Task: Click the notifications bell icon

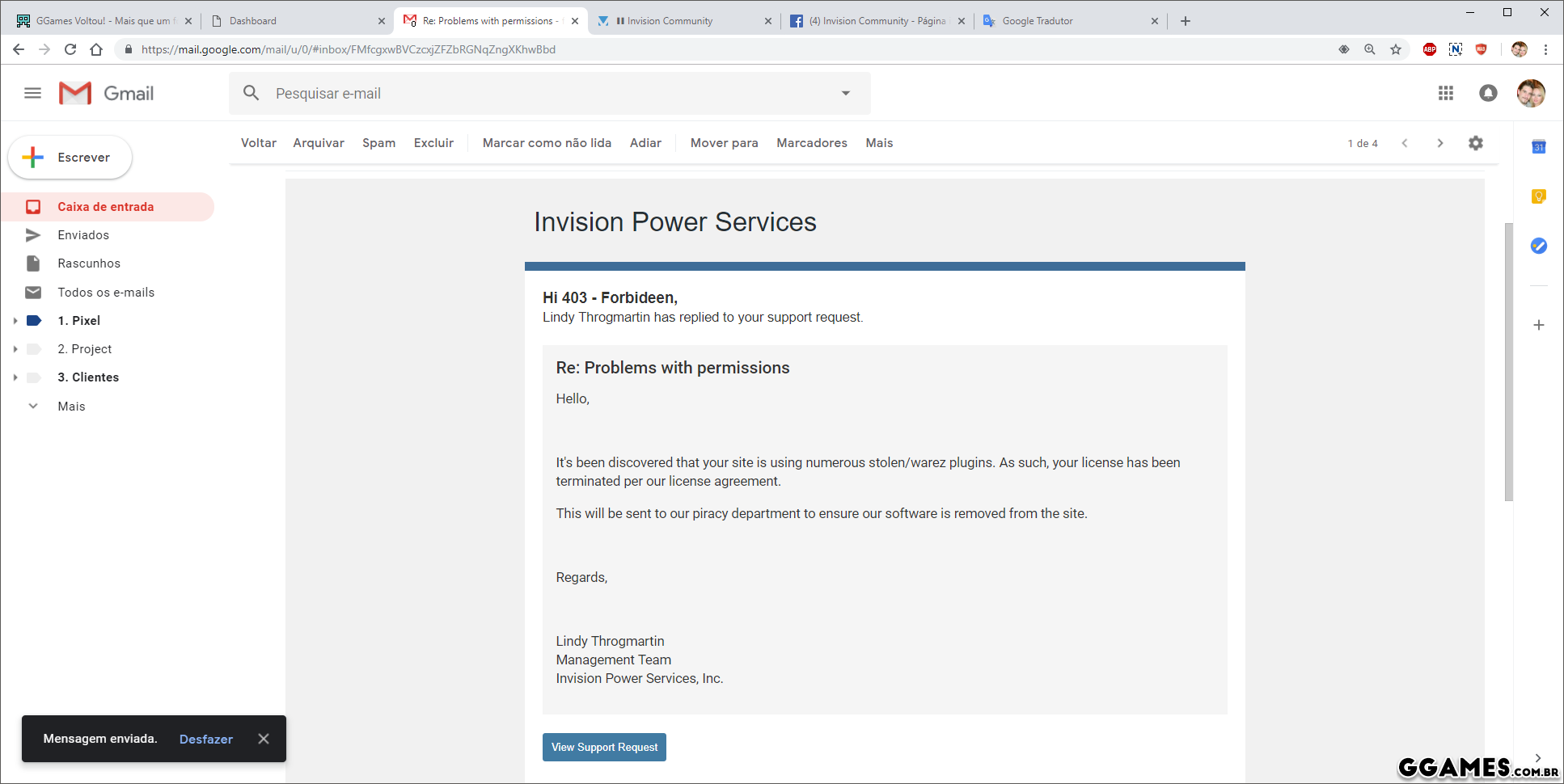Action: coord(1488,93)
